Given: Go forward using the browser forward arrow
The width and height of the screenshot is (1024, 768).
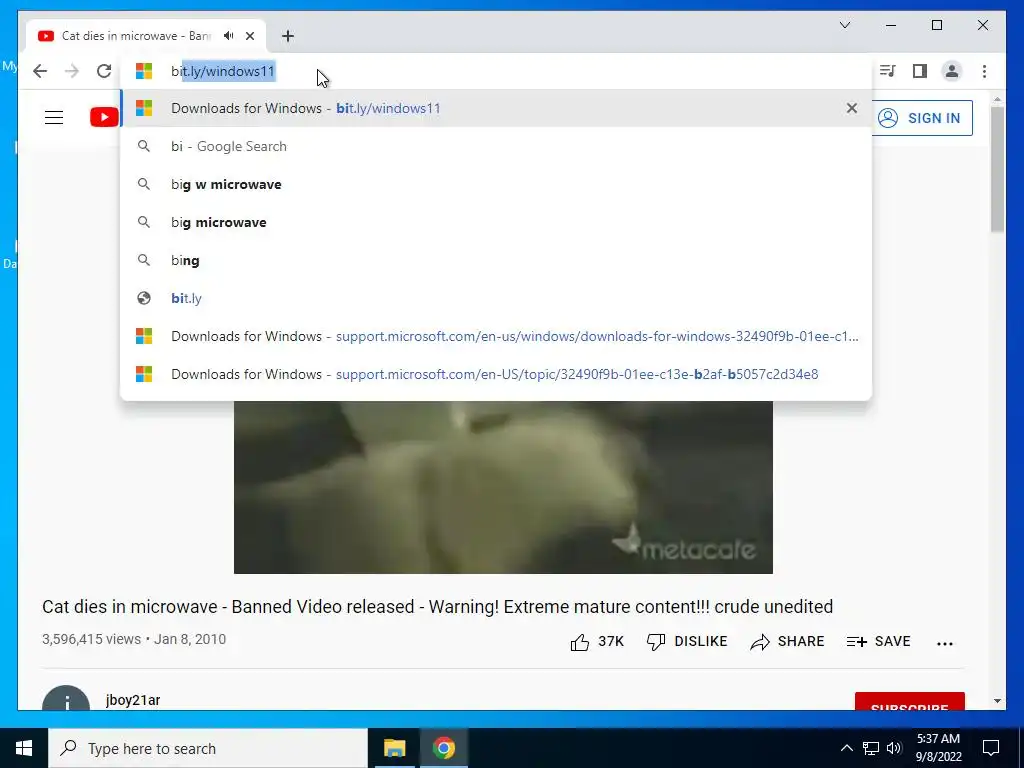Looking at the screenshot, I should click(x=72, y=71).
